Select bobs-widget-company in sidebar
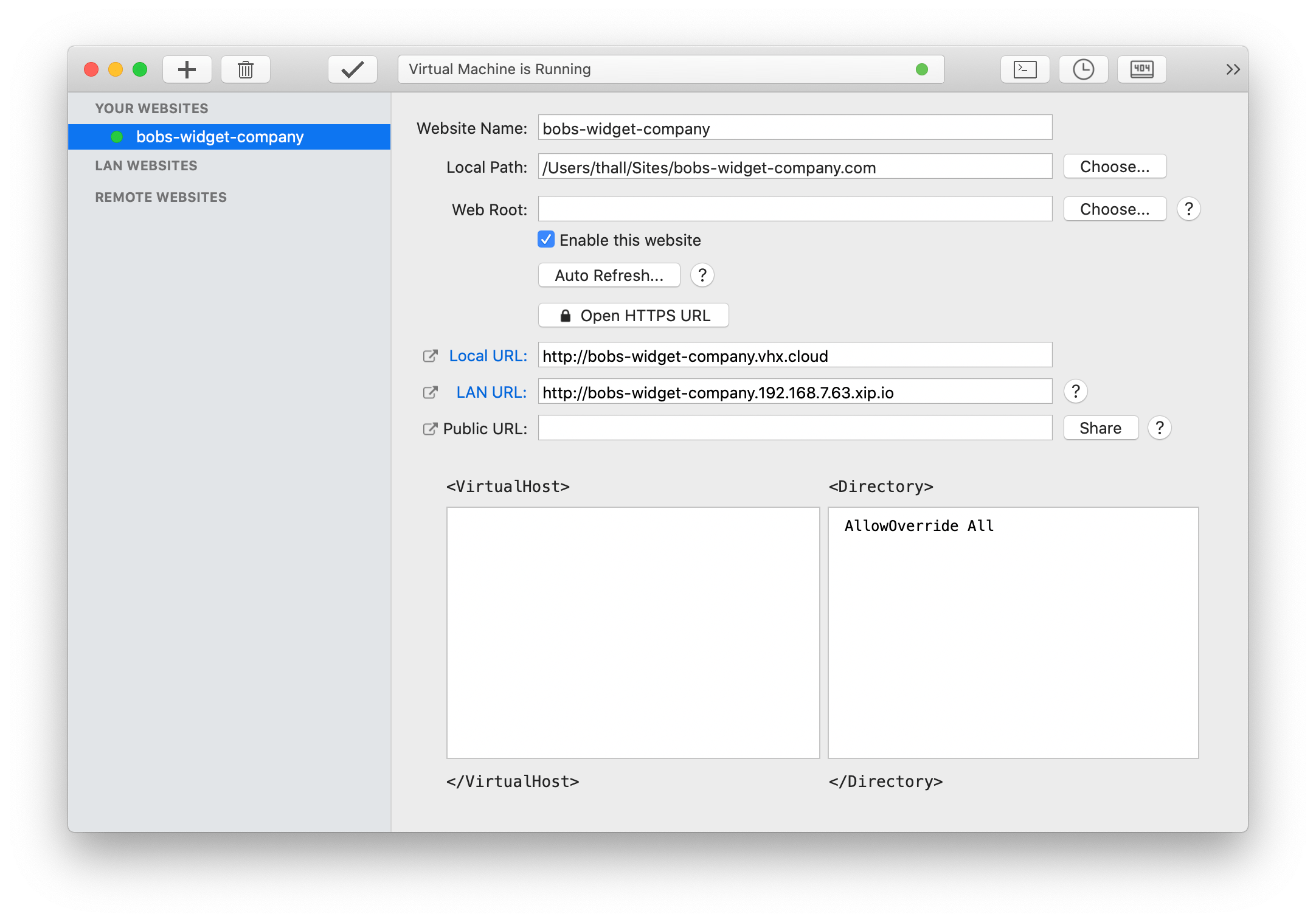Screen dimensions: 1316x922 coord(229,137)
